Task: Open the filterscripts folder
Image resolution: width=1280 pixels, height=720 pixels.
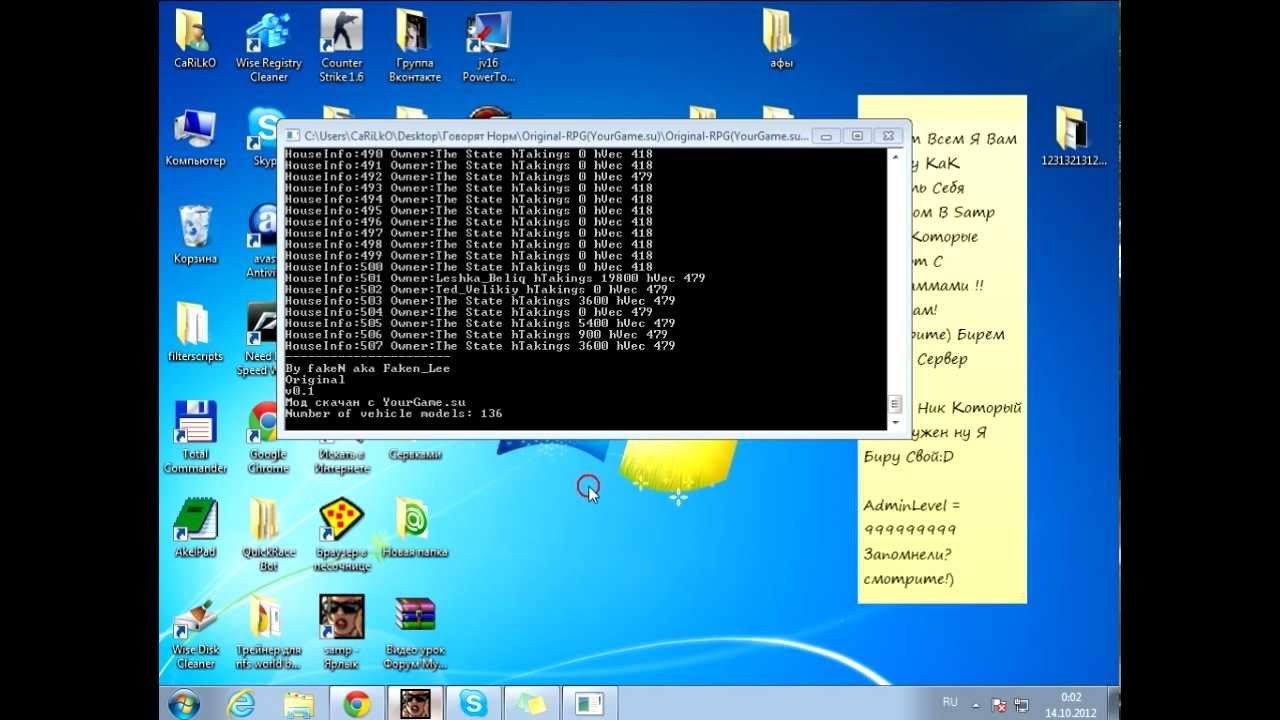Action: pos(195,333)
